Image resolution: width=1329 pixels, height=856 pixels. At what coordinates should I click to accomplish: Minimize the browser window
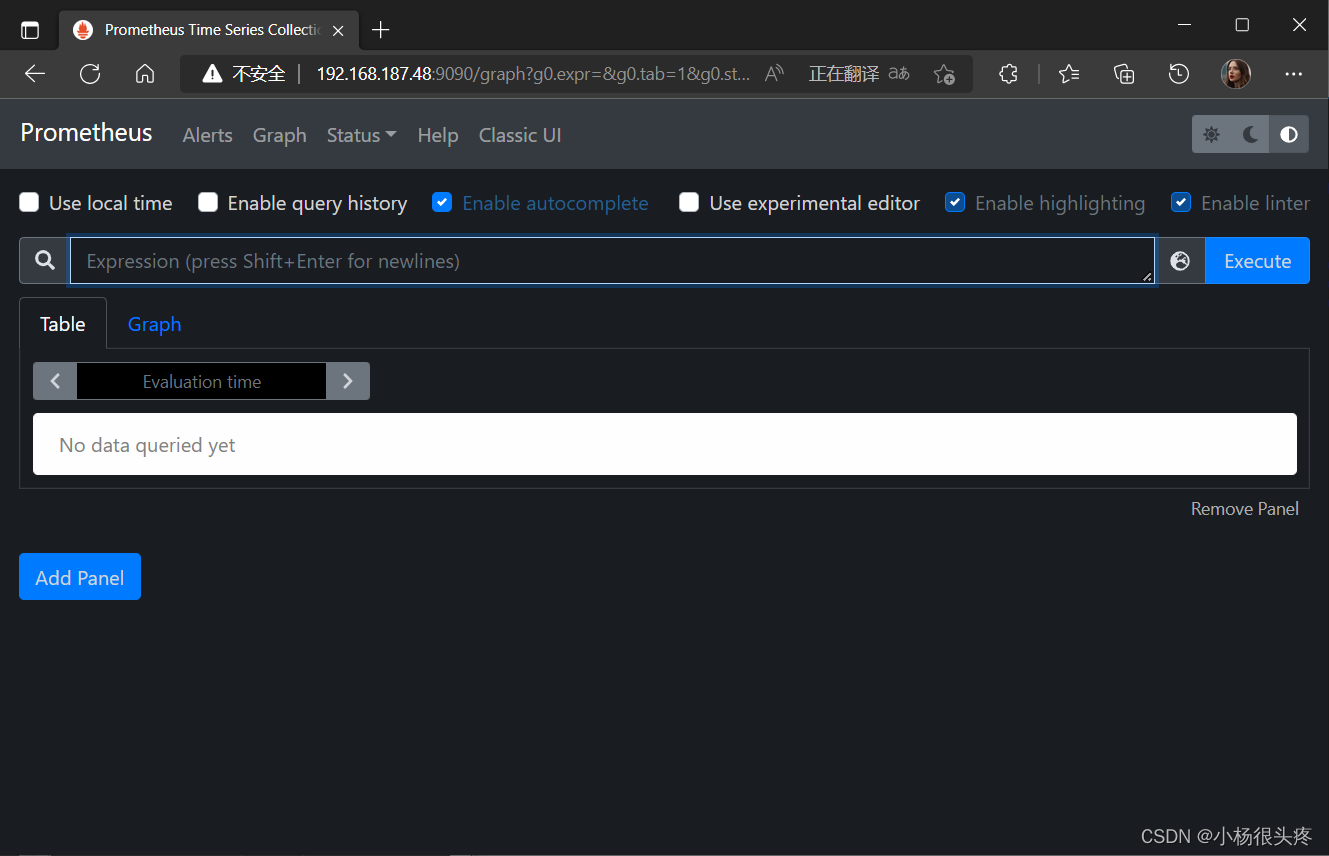[1184, 25]
